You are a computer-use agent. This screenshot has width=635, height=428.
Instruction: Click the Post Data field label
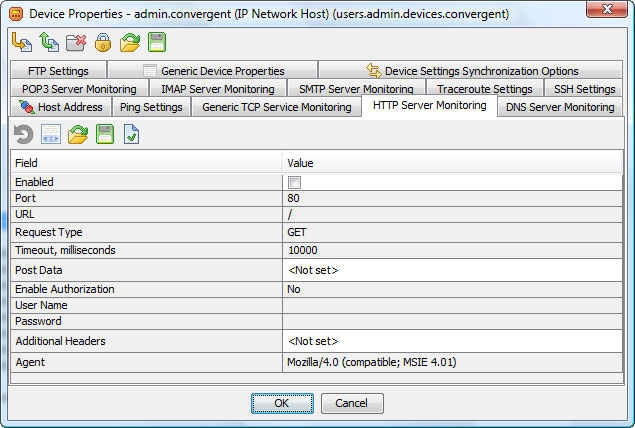39,270
